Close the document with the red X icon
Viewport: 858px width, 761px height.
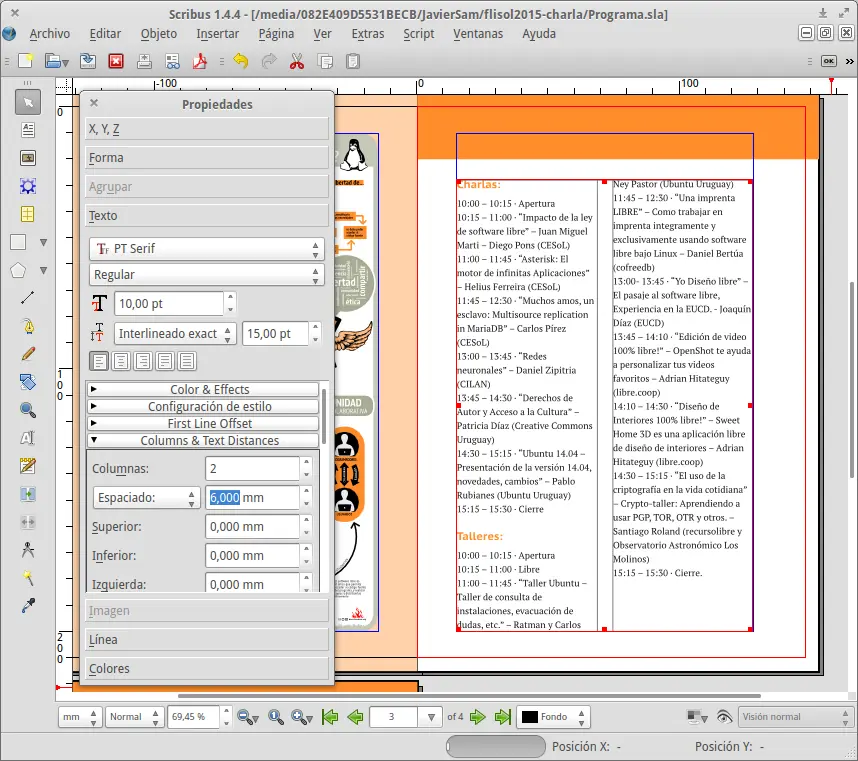click(116, 61)
